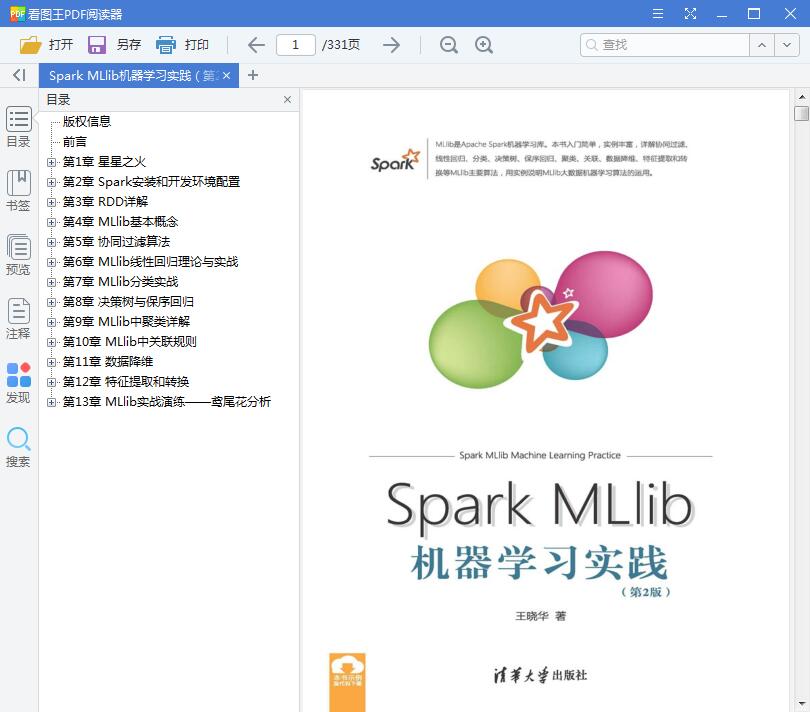Click the search magnifier in 查找 box
Screen dimensions: 810x712
click(591, 45)
